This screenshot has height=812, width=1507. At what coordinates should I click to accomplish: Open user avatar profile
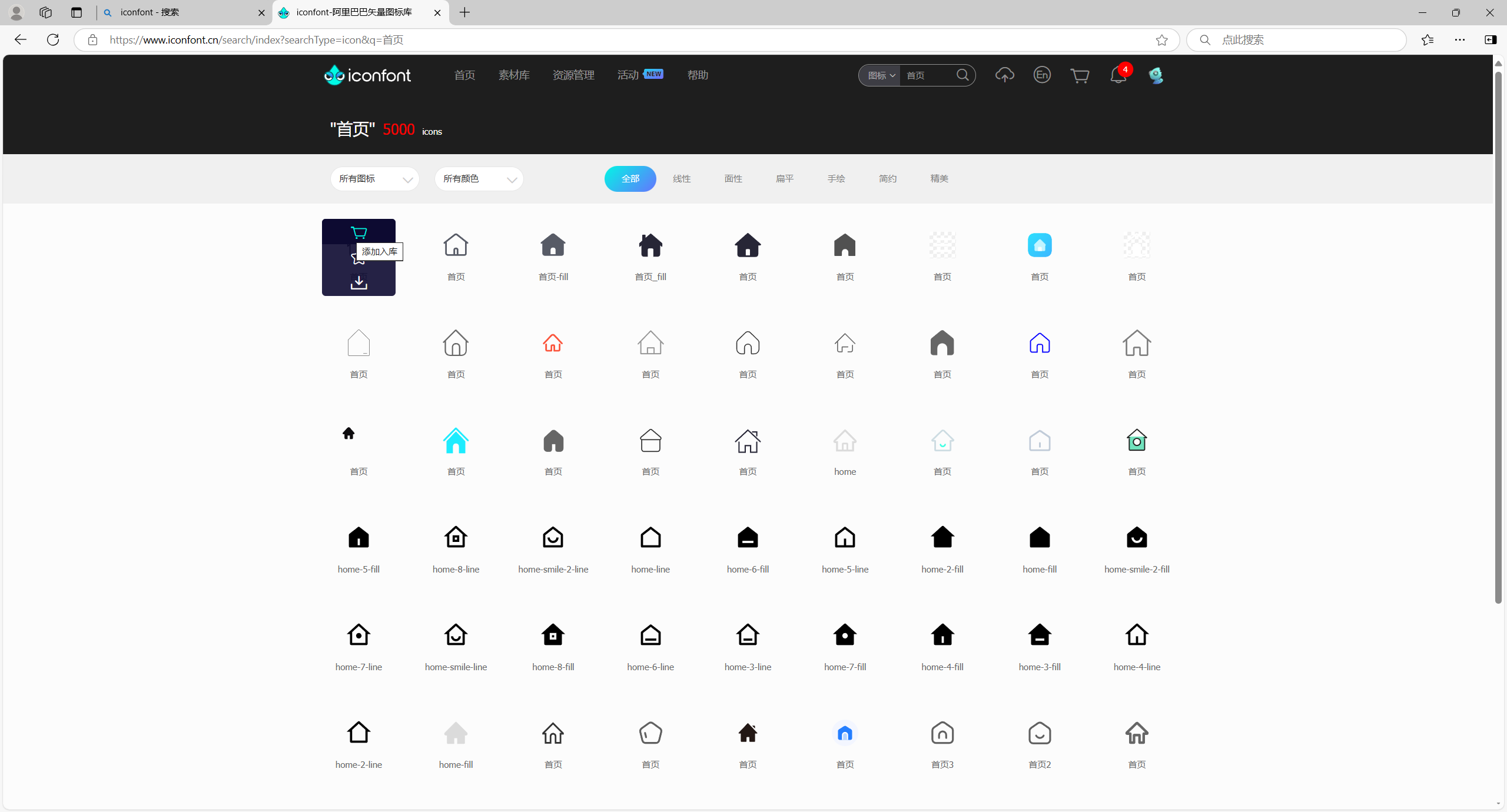(x=1156, y=75)
